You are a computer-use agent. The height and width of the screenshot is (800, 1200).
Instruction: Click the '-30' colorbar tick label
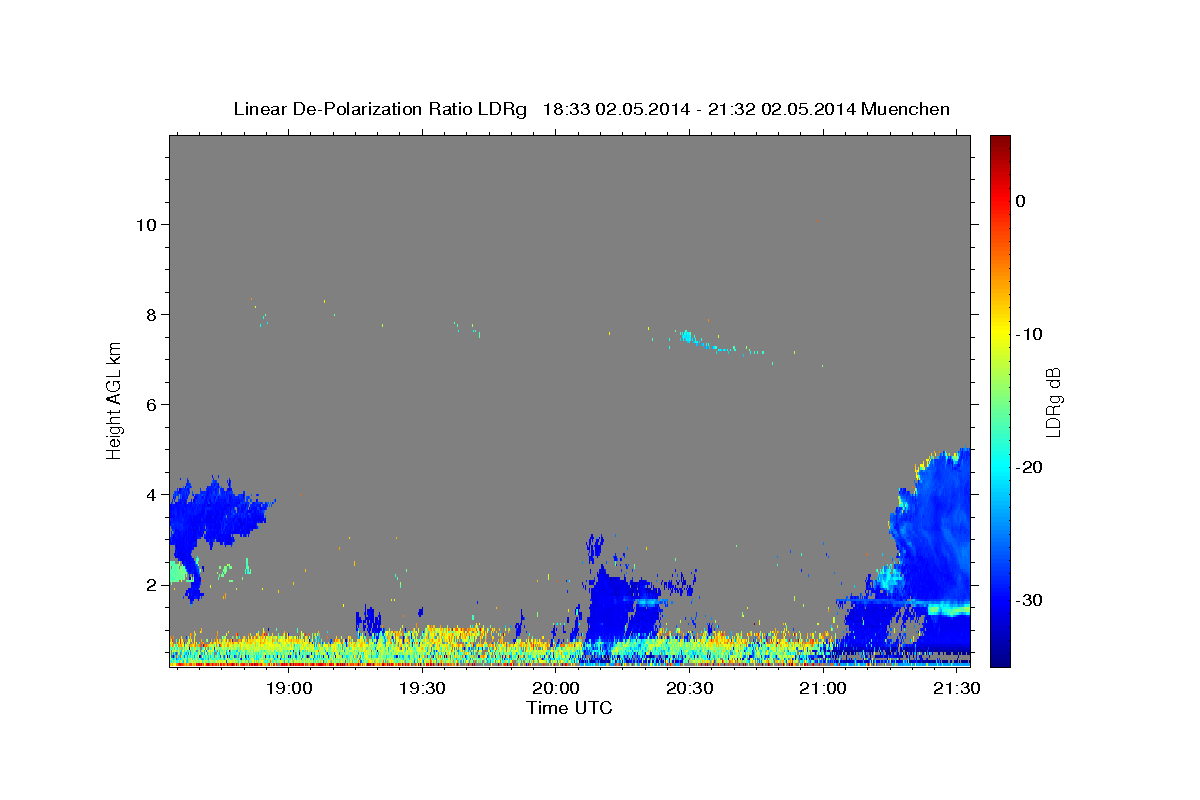pos(1030,600)
